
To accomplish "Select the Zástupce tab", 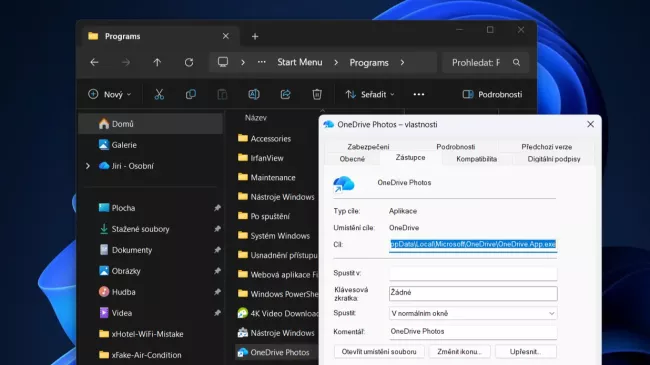I will (x=410, y=158).
